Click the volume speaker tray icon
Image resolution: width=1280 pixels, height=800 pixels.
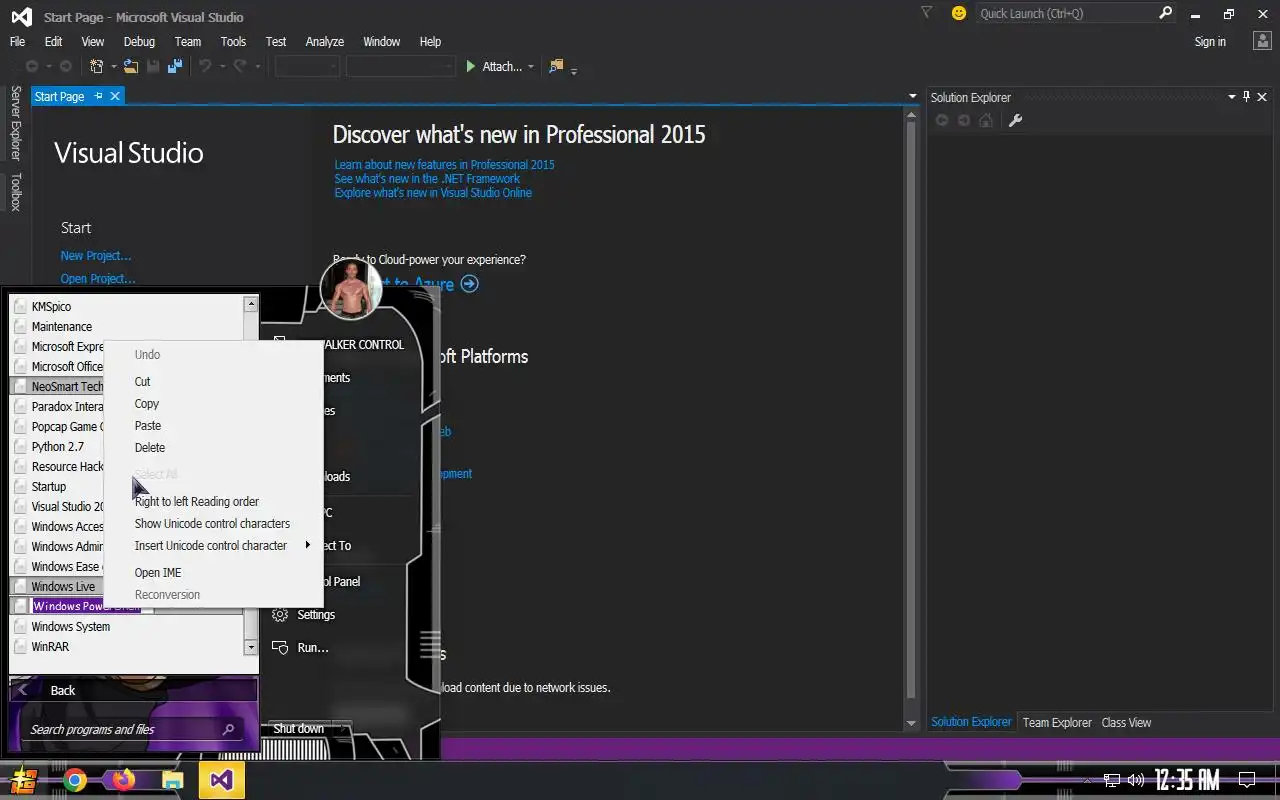(1136, 780)
